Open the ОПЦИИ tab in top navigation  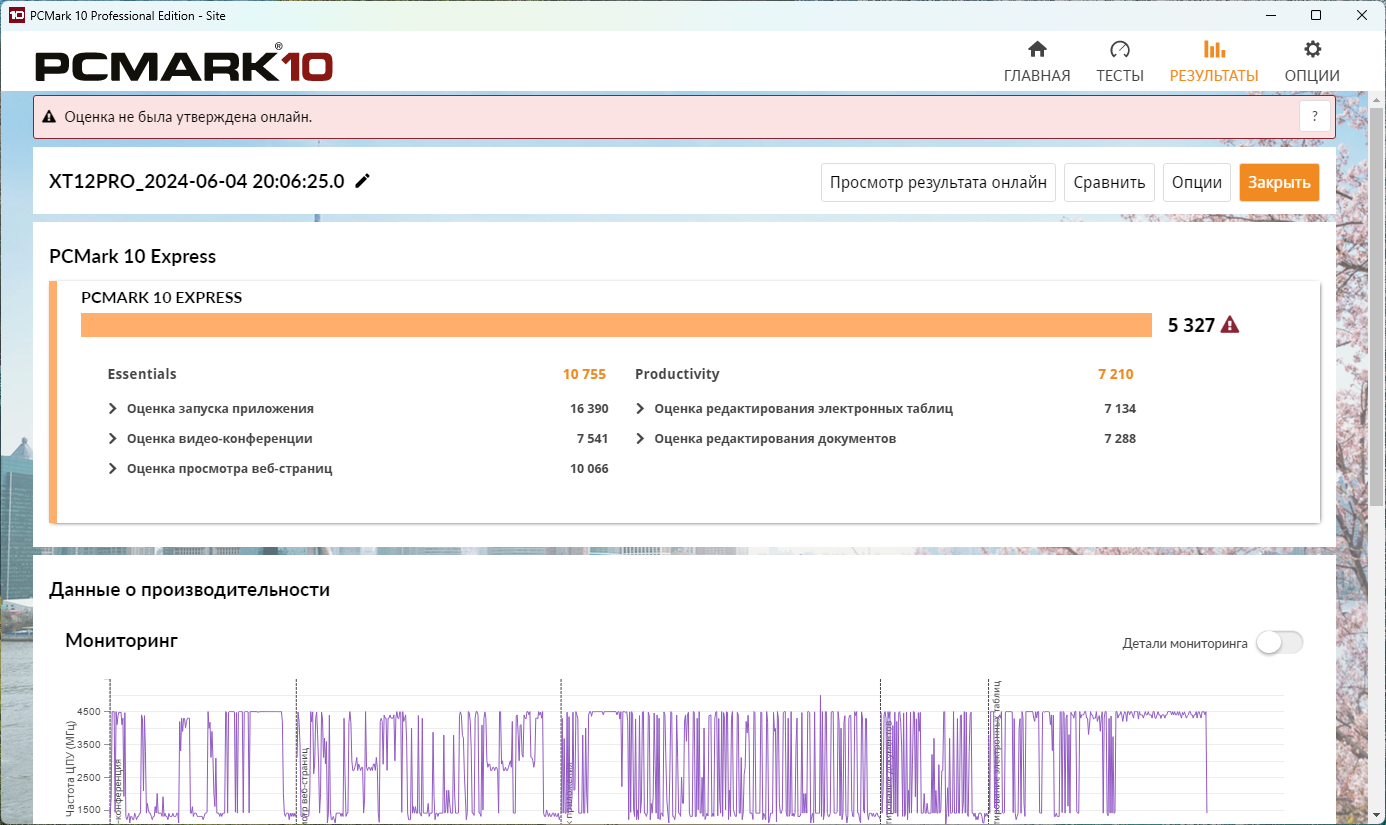[1312, 62]
